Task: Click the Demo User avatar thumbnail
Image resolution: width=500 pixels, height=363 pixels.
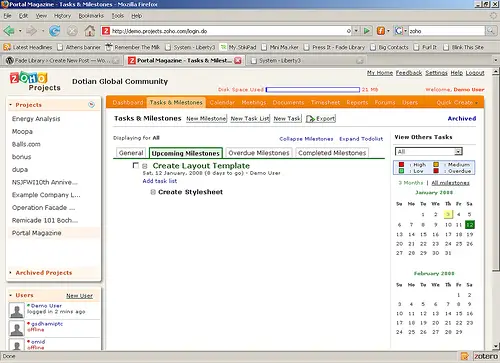Action: [17, 310]
